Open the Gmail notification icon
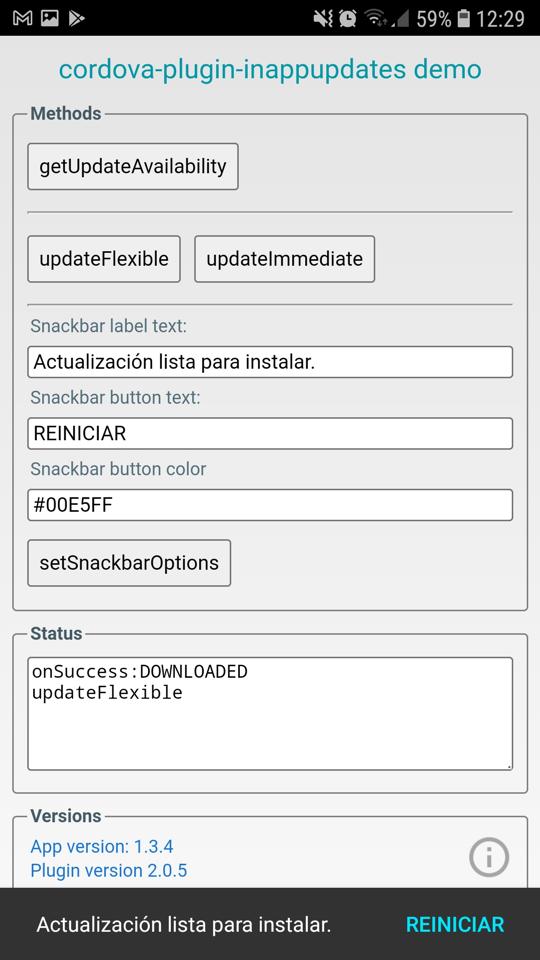540x960 pixels. (x=23, y=18)
